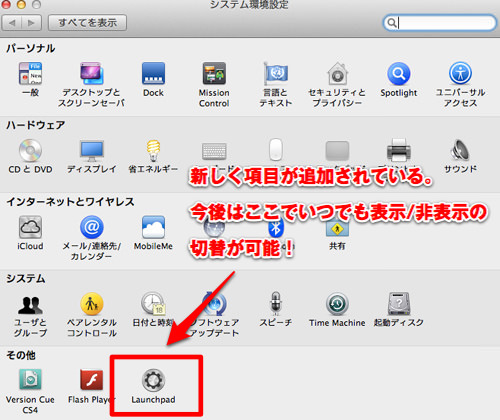Image resolution: width=500 pixels, height=420 pixels.
Task: Open the Spotlight preference pane
Action: [x=399, y=74]
